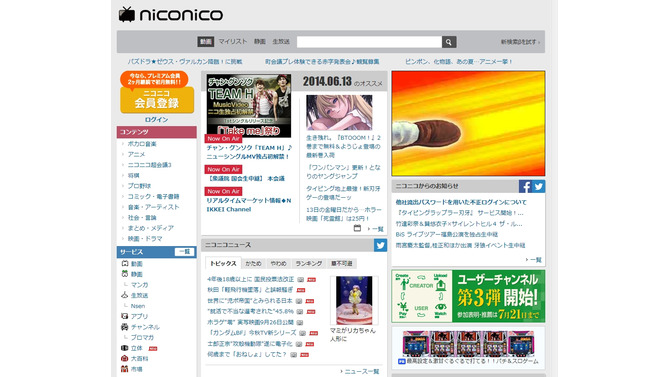Click the 新検索βを試す link
The width and height of the screenshot is (670, 377).
click(520, 42)
